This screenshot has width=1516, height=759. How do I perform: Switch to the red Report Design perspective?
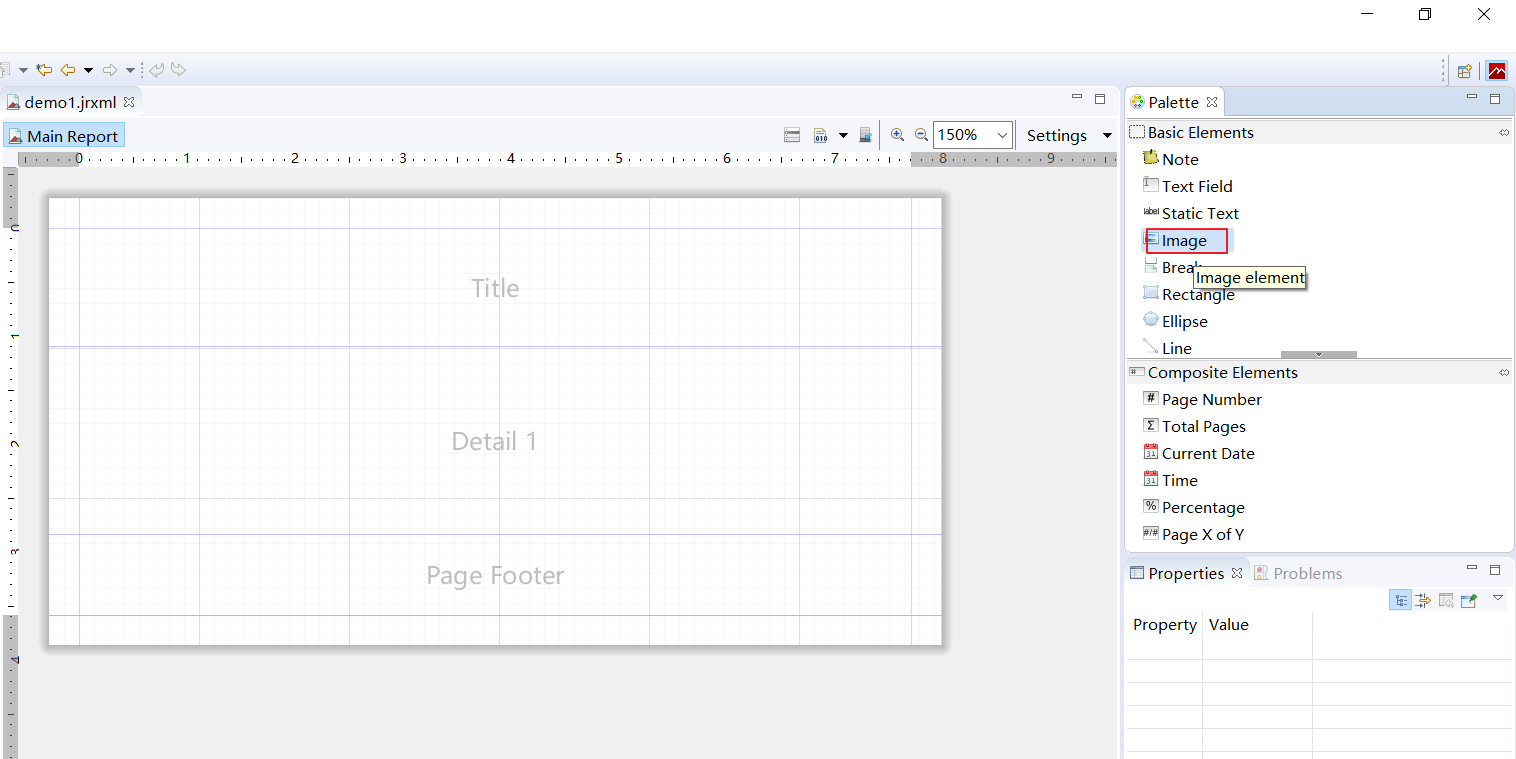point(1497,71)
